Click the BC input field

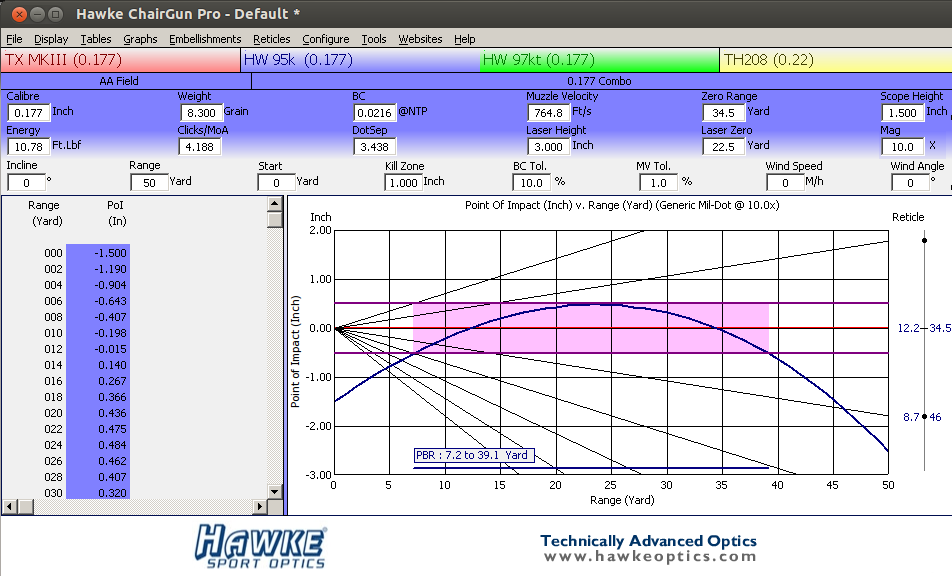point(375,113)
